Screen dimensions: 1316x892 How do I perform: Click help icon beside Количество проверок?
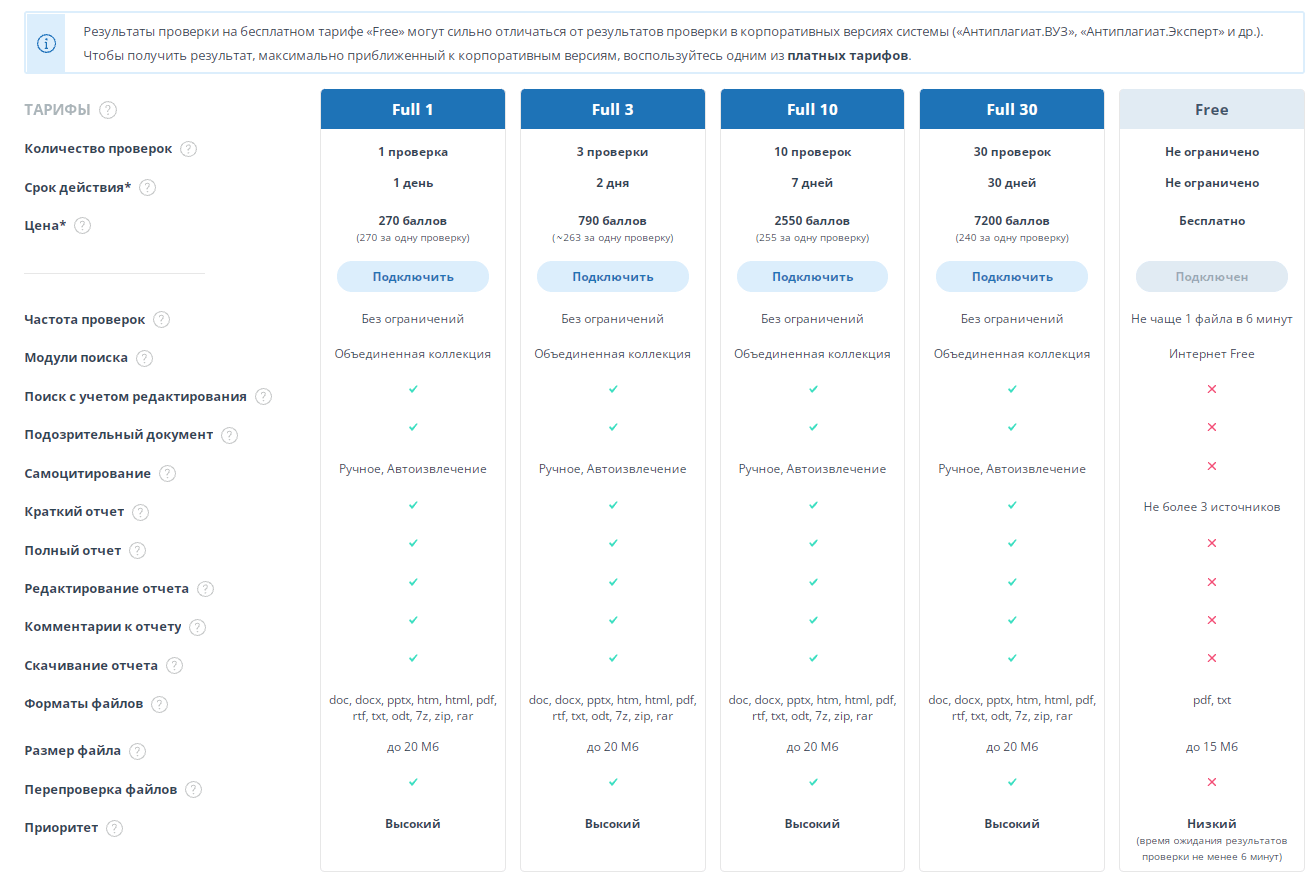[188, 149]
